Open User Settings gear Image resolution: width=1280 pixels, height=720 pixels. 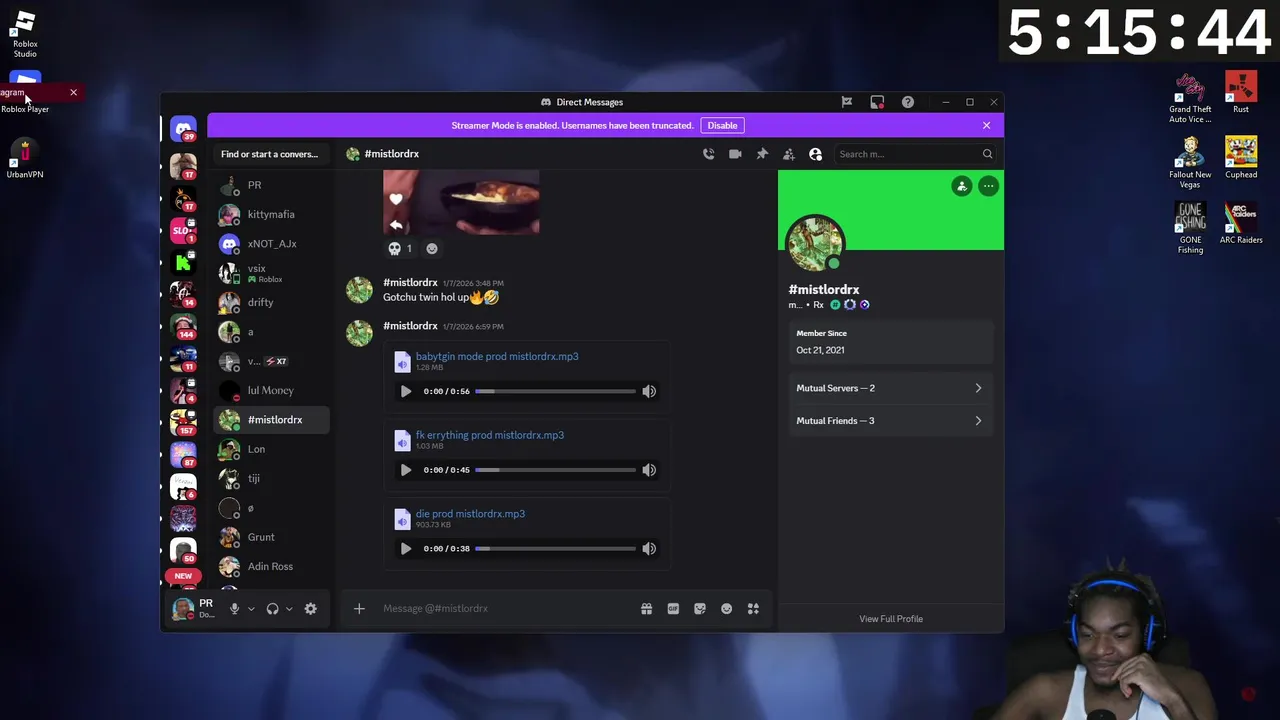tap(310, 608)
